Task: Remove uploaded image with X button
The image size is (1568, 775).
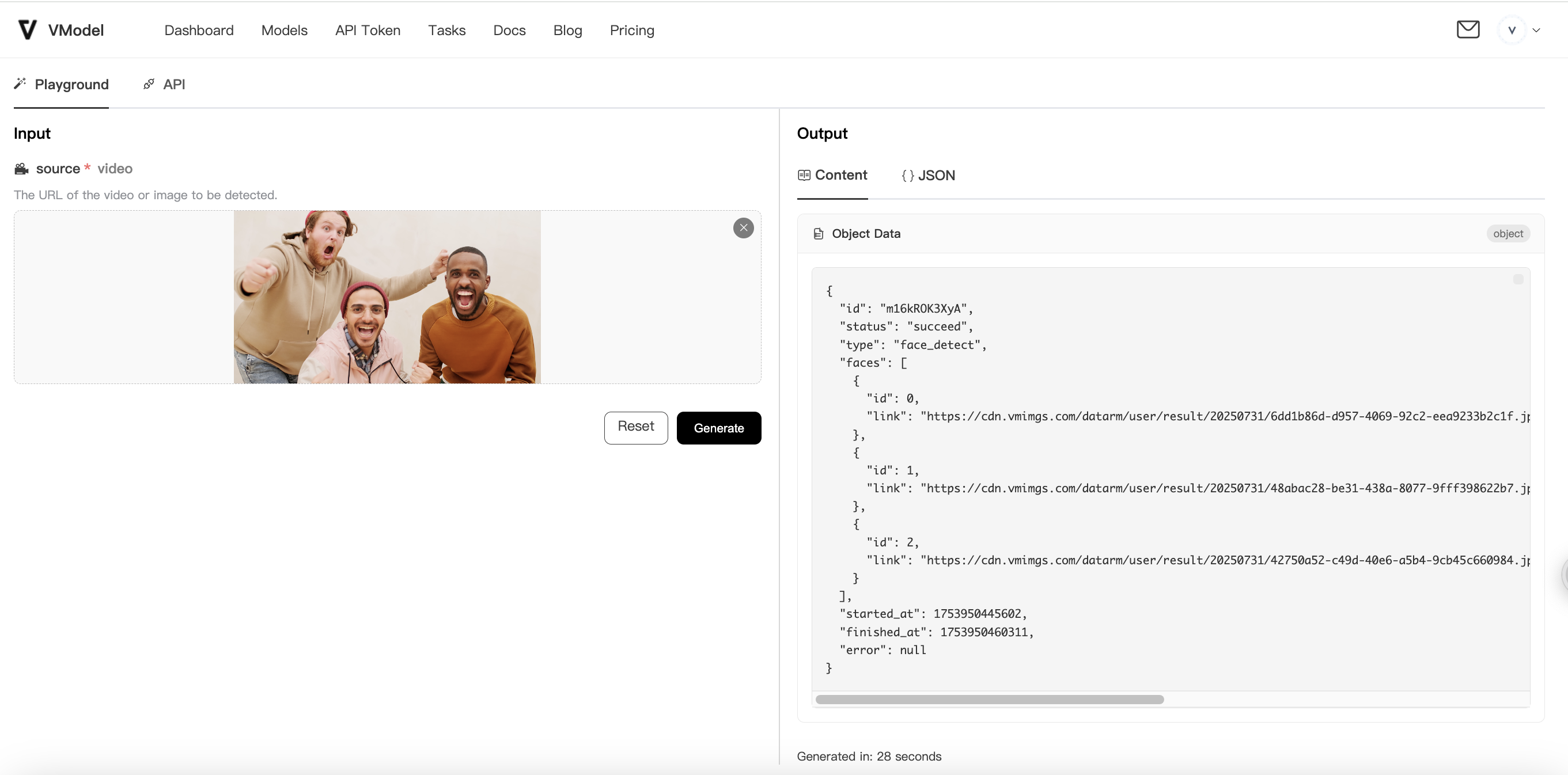Action: (x=743, y=227)
